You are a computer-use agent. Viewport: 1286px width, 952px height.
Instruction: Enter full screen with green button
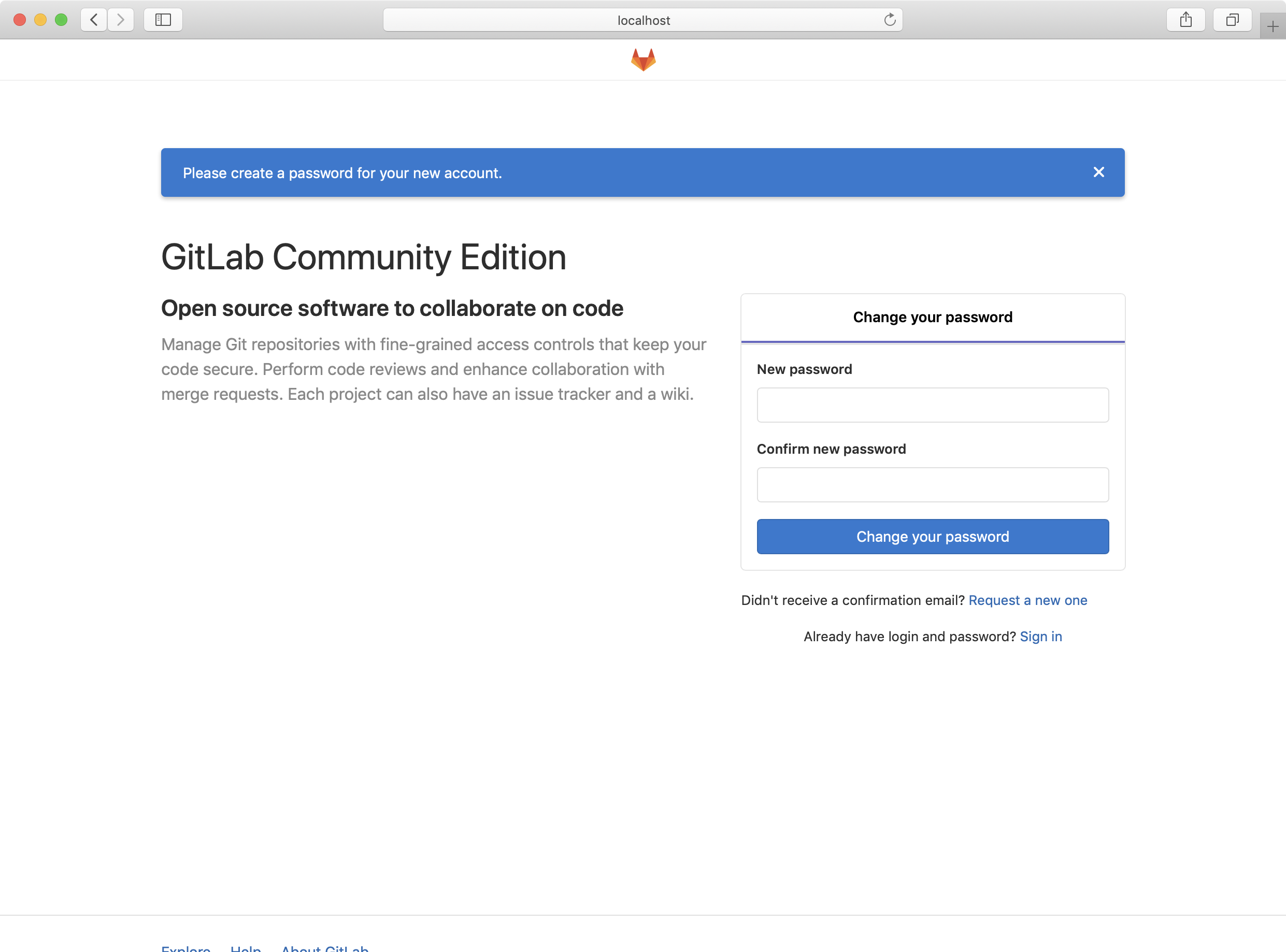61,20
